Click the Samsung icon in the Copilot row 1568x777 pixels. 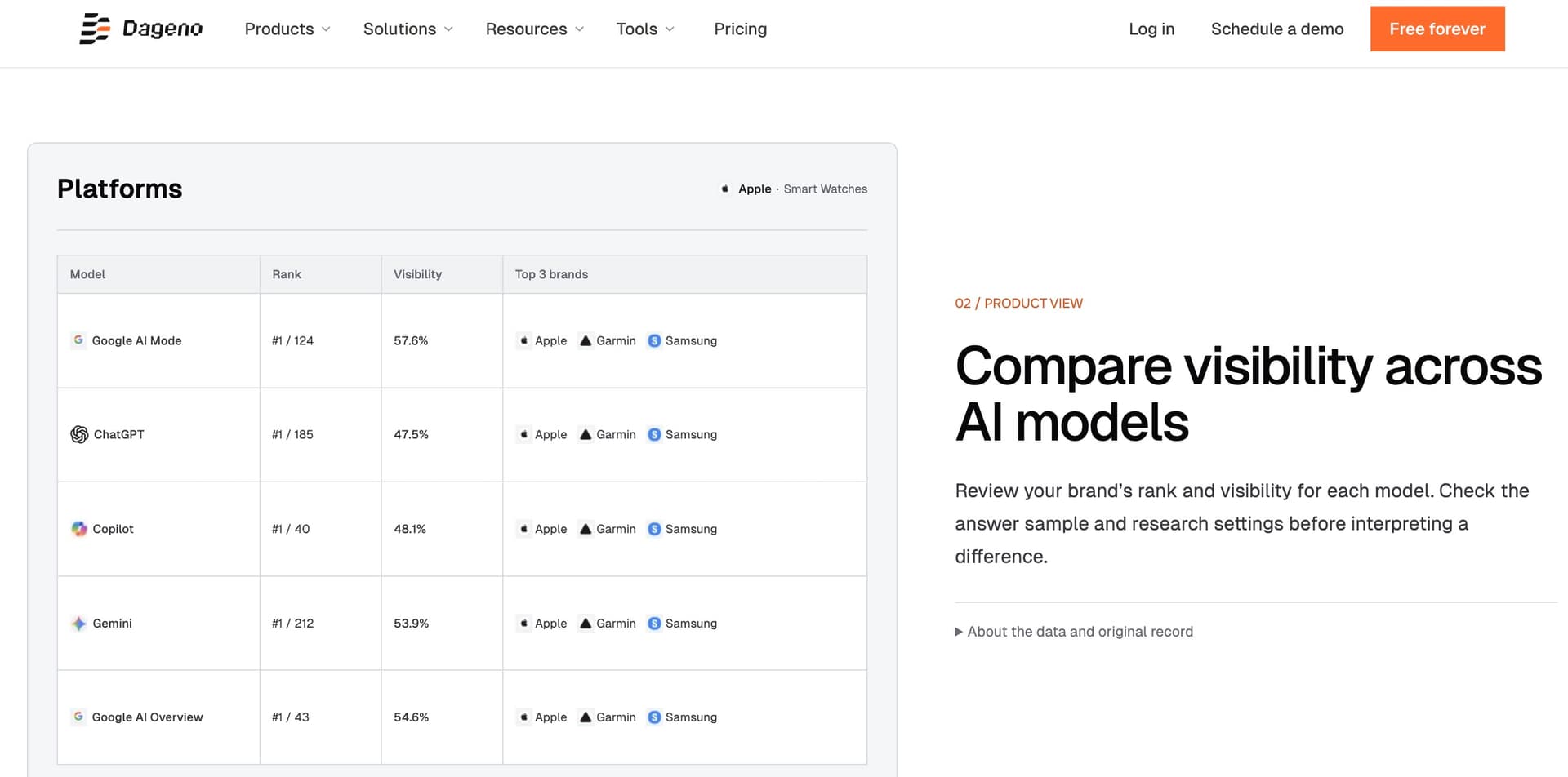[x=654, y=529]
